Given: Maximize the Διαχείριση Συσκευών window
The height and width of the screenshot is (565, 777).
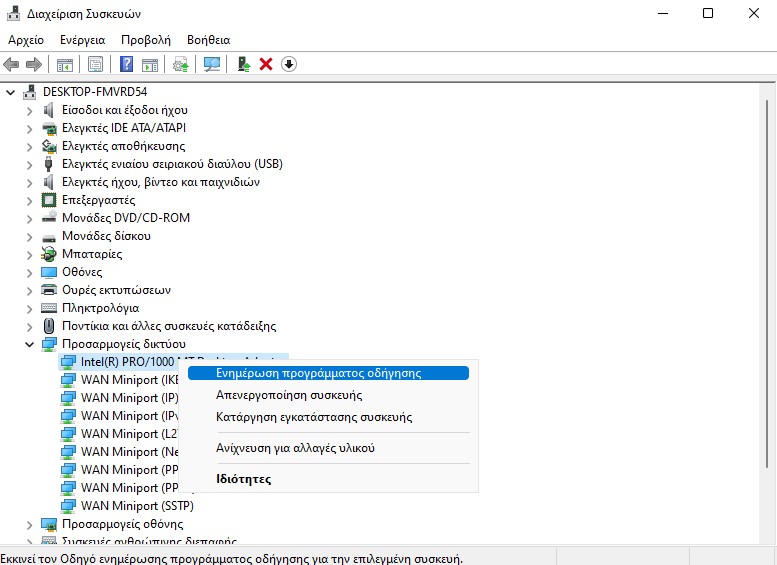Looking at the screenshot, I should coord(708,13).
